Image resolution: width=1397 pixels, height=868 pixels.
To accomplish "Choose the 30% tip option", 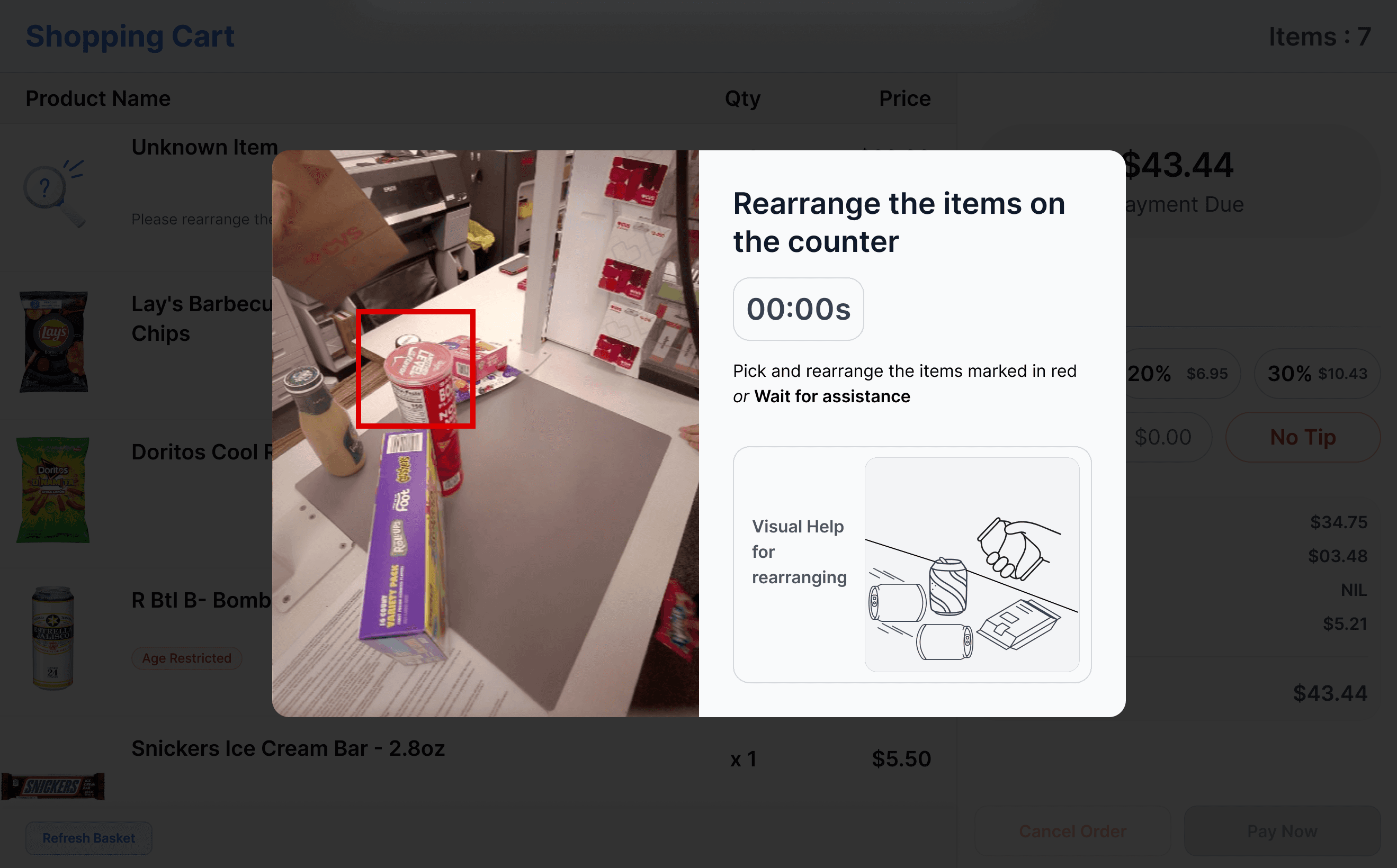I will coord(1317,374).
